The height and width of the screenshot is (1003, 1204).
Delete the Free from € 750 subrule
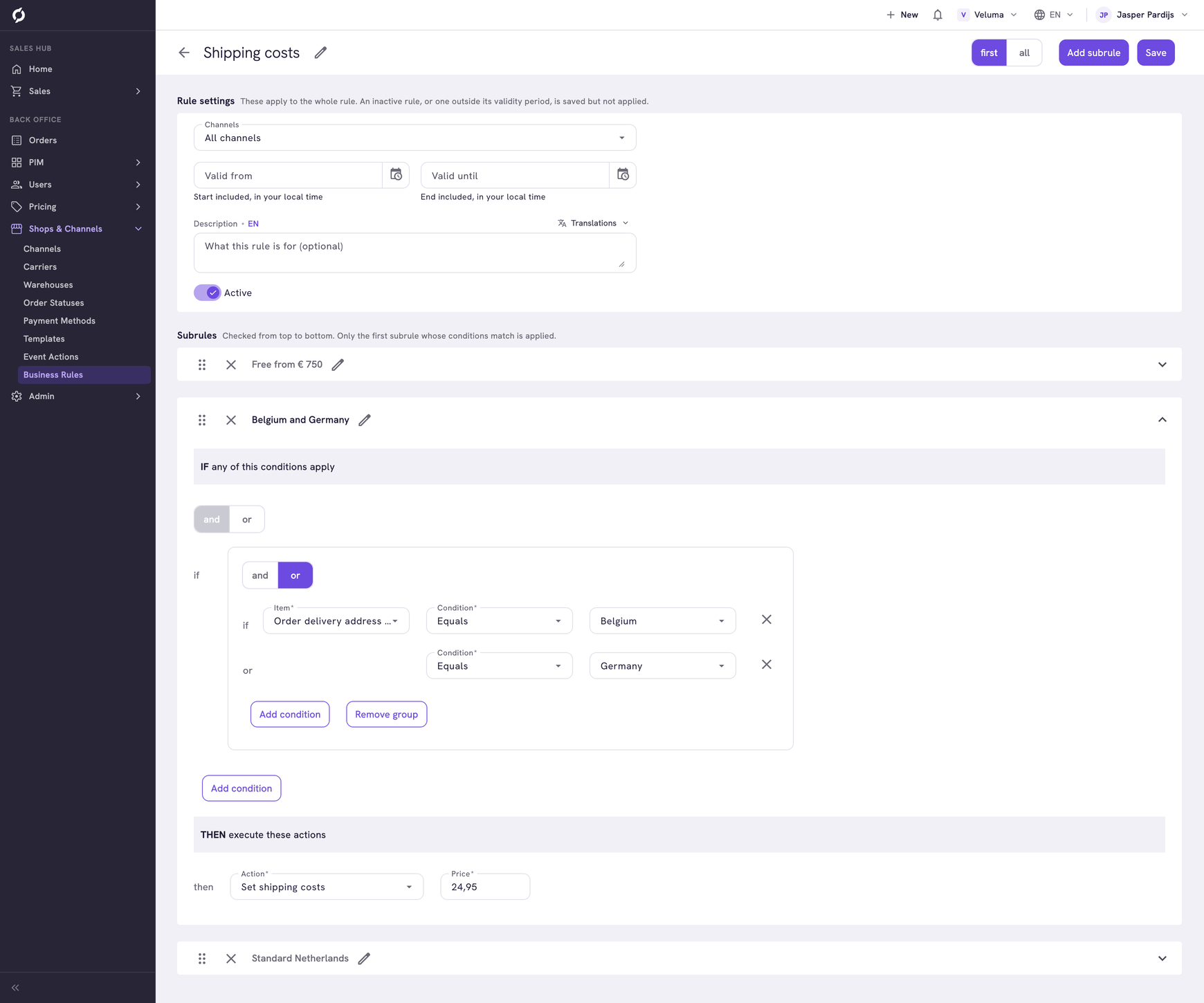(231, 365)
